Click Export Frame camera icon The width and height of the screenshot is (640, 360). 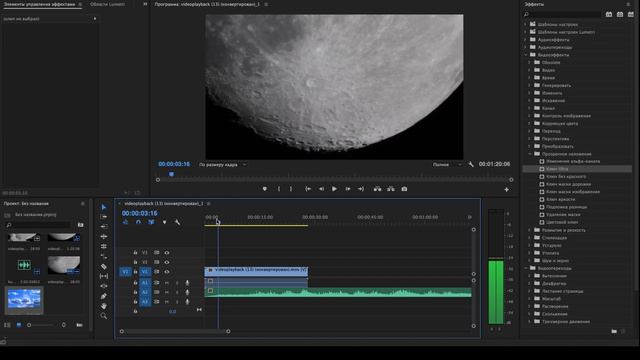(404, 189)
